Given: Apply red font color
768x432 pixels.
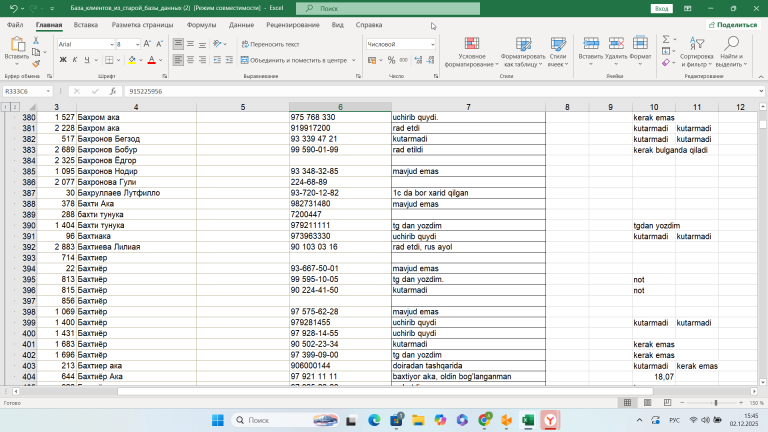Looking at the screenshot, I should pyautogui.click(x=152, y=60).
